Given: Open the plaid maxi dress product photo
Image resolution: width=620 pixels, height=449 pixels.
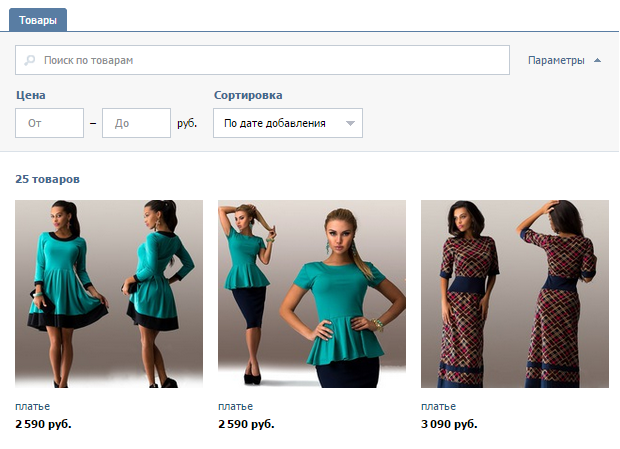Looking at the screenshot, I should [x=515, y=294].
